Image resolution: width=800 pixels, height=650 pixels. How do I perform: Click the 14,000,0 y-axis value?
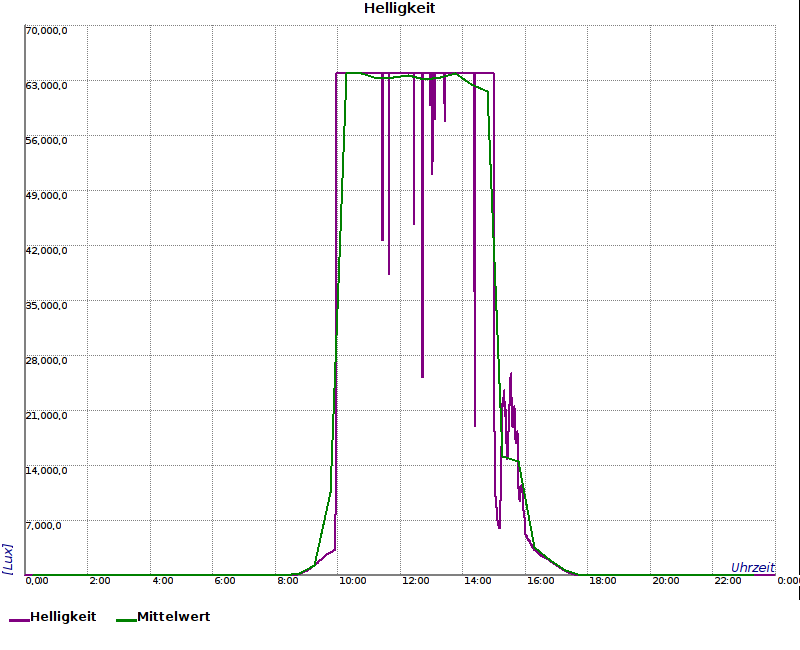point(46,470)
